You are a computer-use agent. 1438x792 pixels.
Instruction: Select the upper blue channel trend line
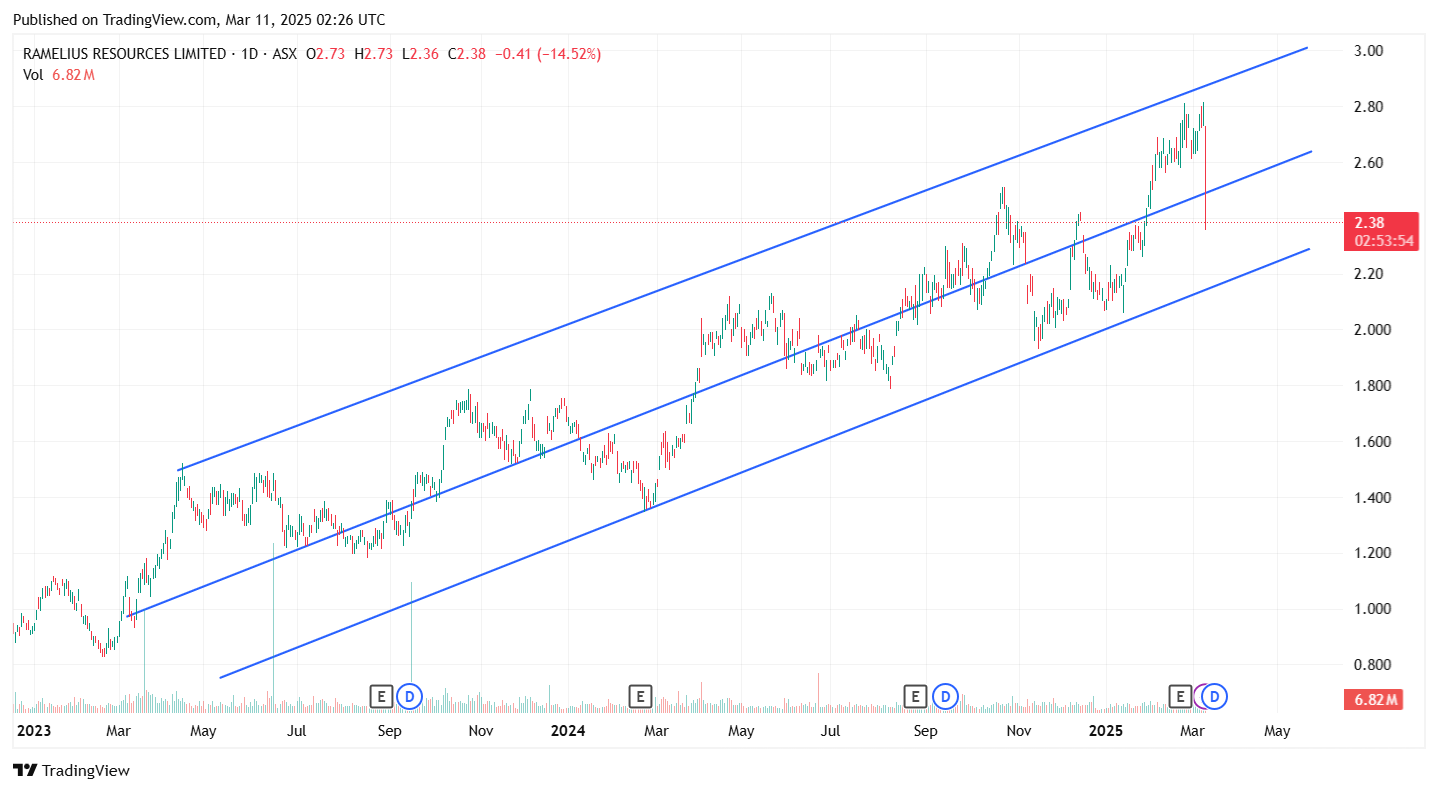pyautogui.click(x=744, y=258)
